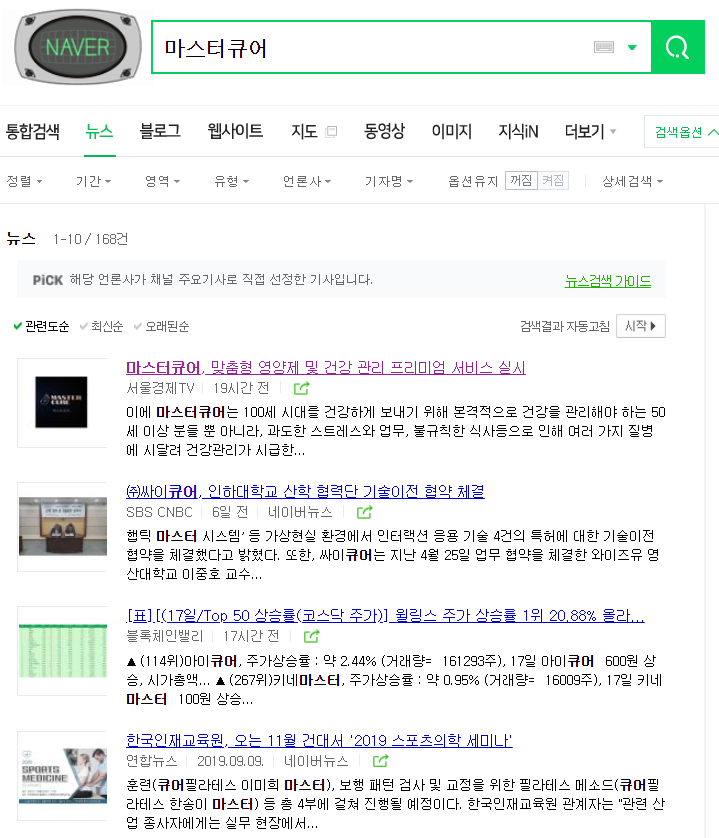Click the 싸이큐어 agreement photo thumbnail

pyautogui.click(x=62, y=526)
